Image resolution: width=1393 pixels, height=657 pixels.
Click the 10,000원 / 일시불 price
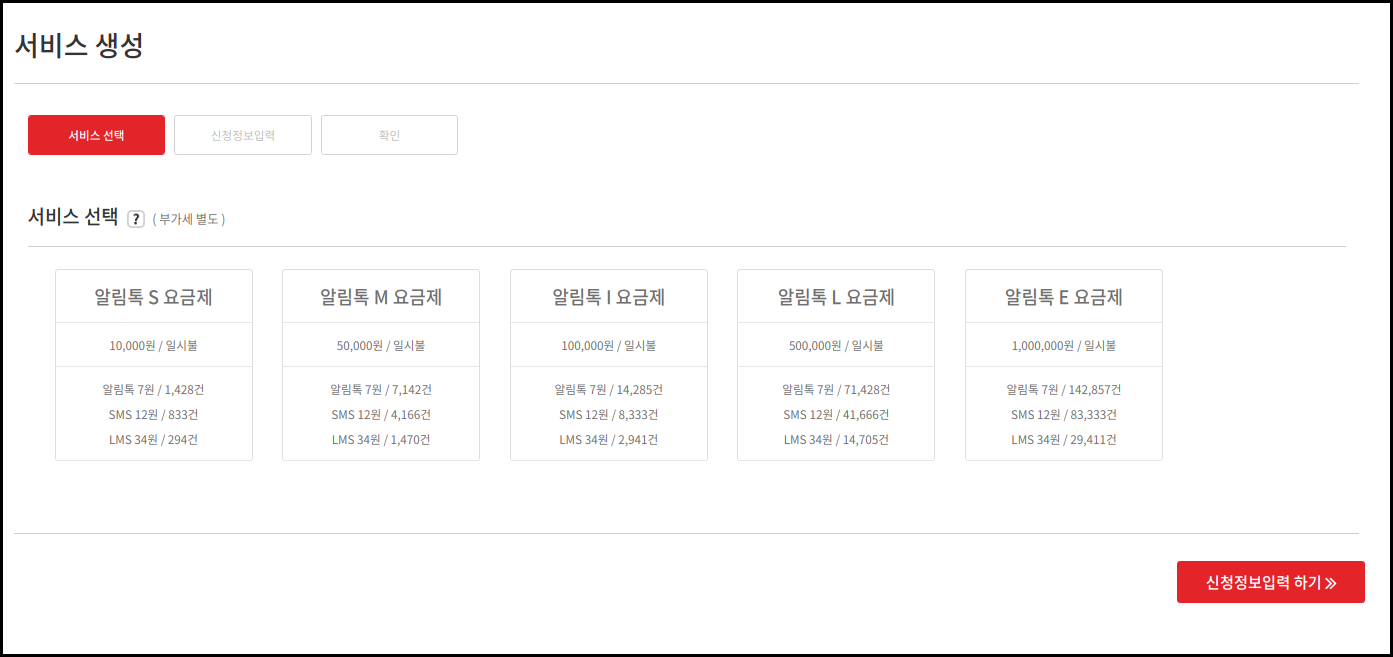tap(154, 346)
